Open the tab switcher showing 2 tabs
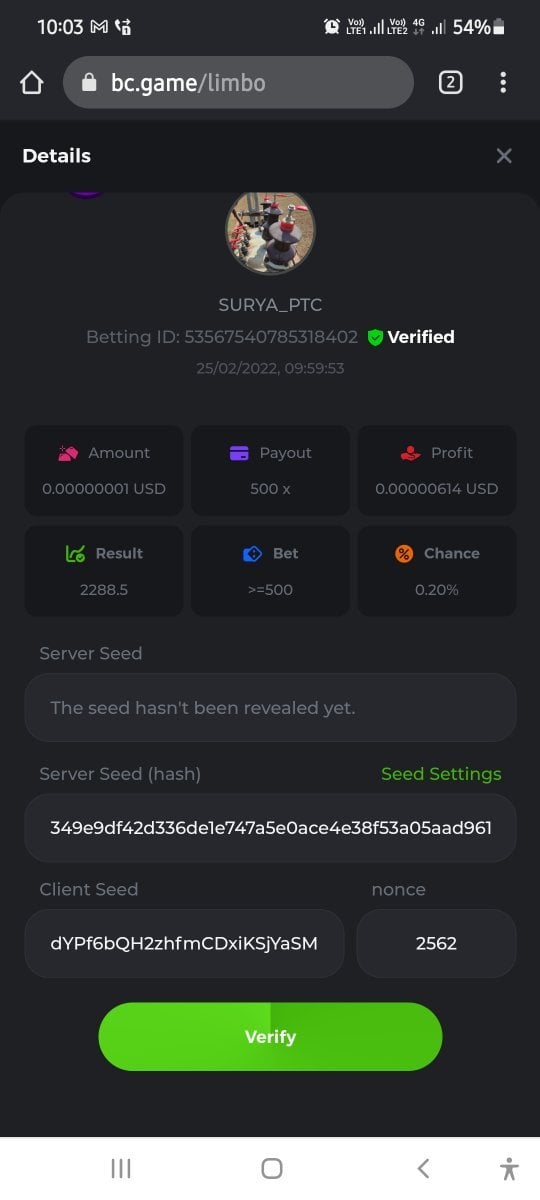 (x=450, y=83)
